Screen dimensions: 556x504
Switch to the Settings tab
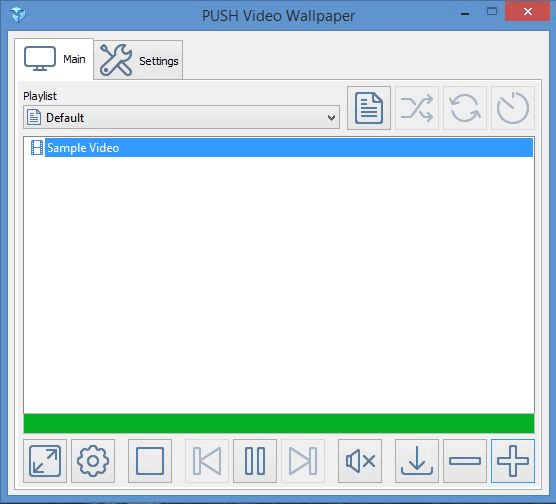click(x=139, y=60)
